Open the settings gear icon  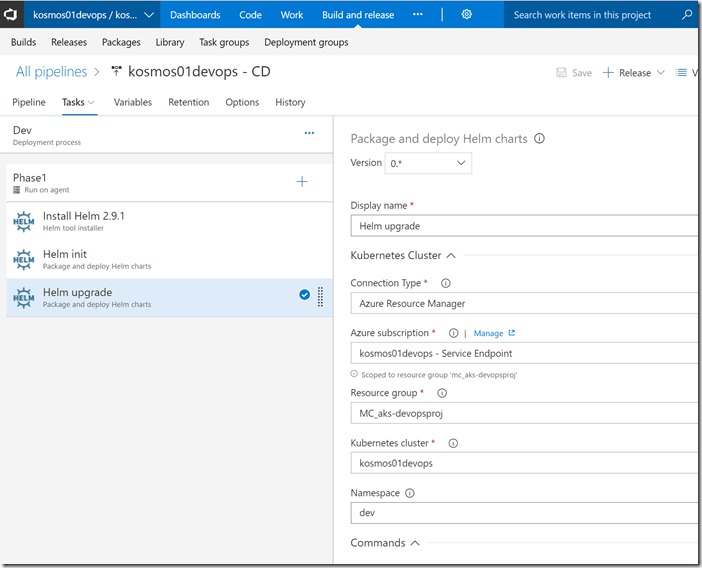pos(466,15)
